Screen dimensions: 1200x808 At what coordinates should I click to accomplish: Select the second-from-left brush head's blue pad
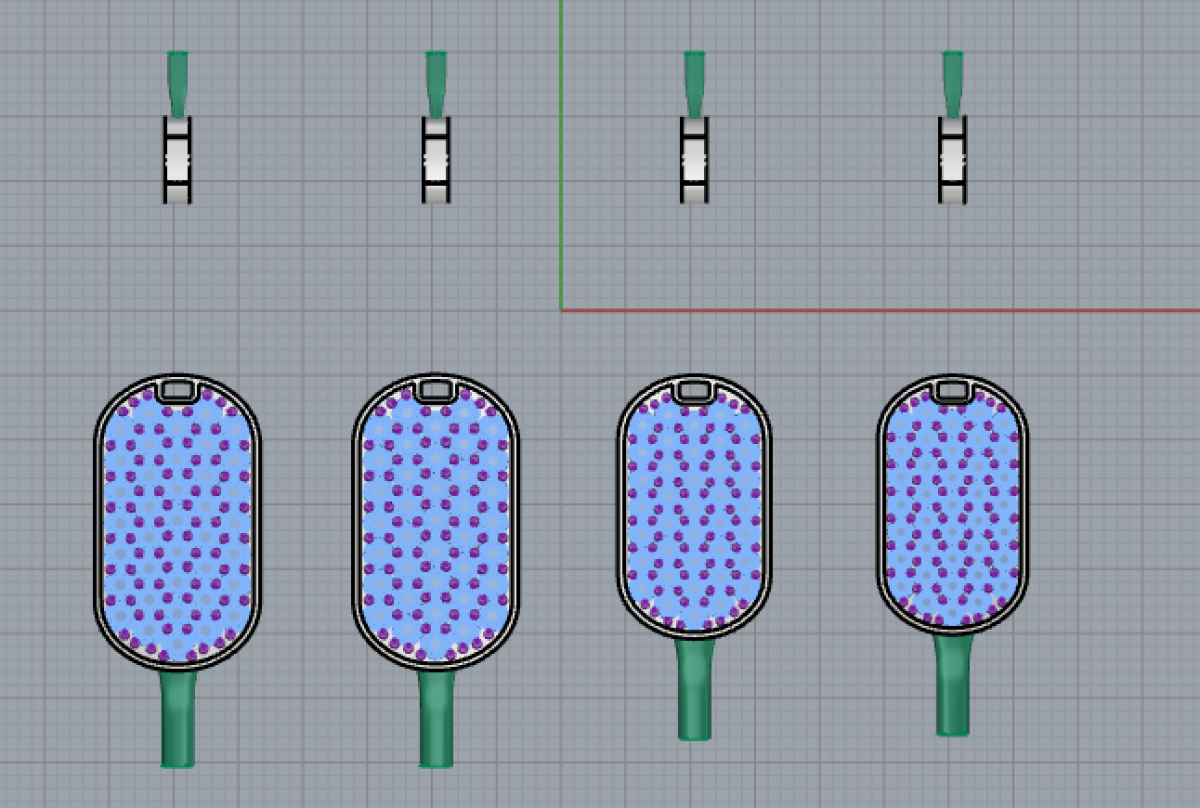435,526
